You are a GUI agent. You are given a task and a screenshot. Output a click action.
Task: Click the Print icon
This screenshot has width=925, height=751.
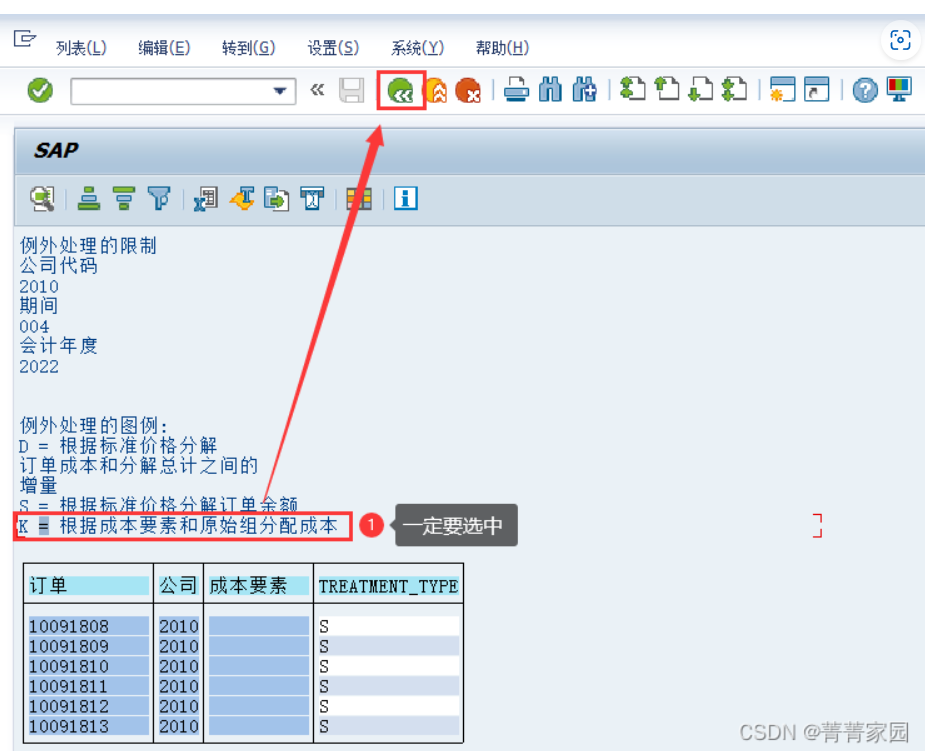(516, 90)
